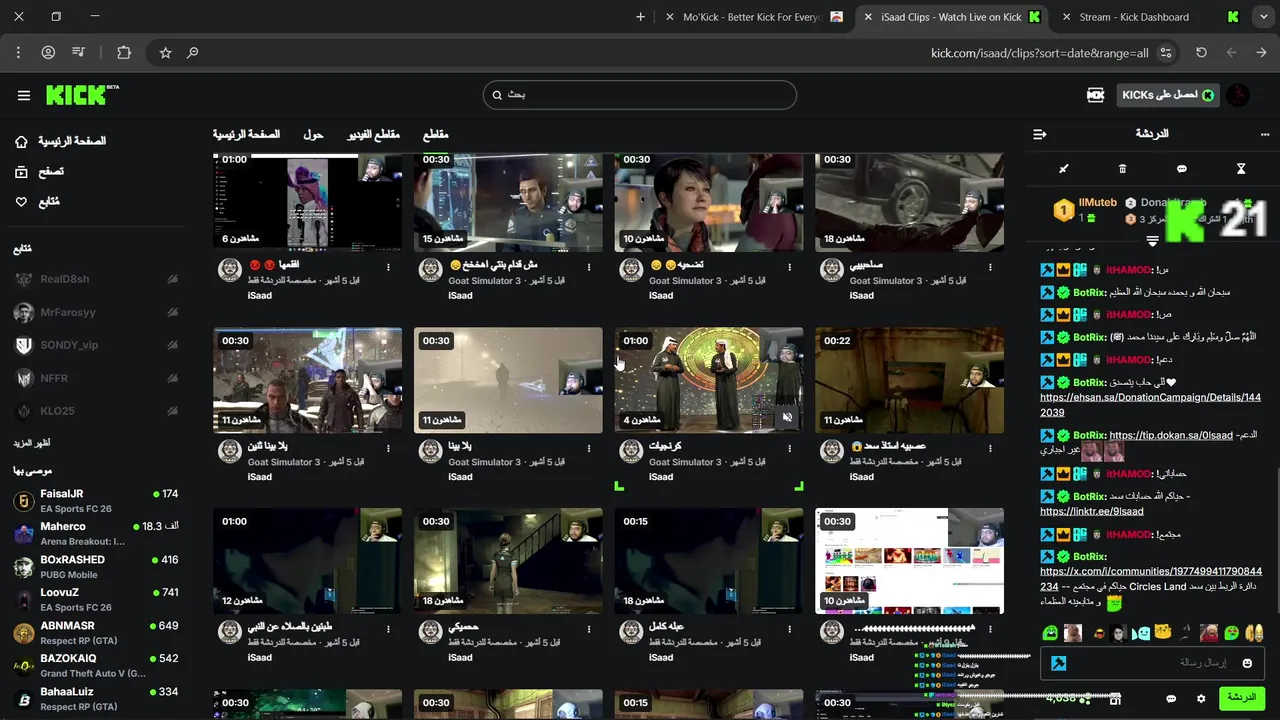Open chat settings gear icon
The image size is (1280, 720).
click(x=1201, y=698)
